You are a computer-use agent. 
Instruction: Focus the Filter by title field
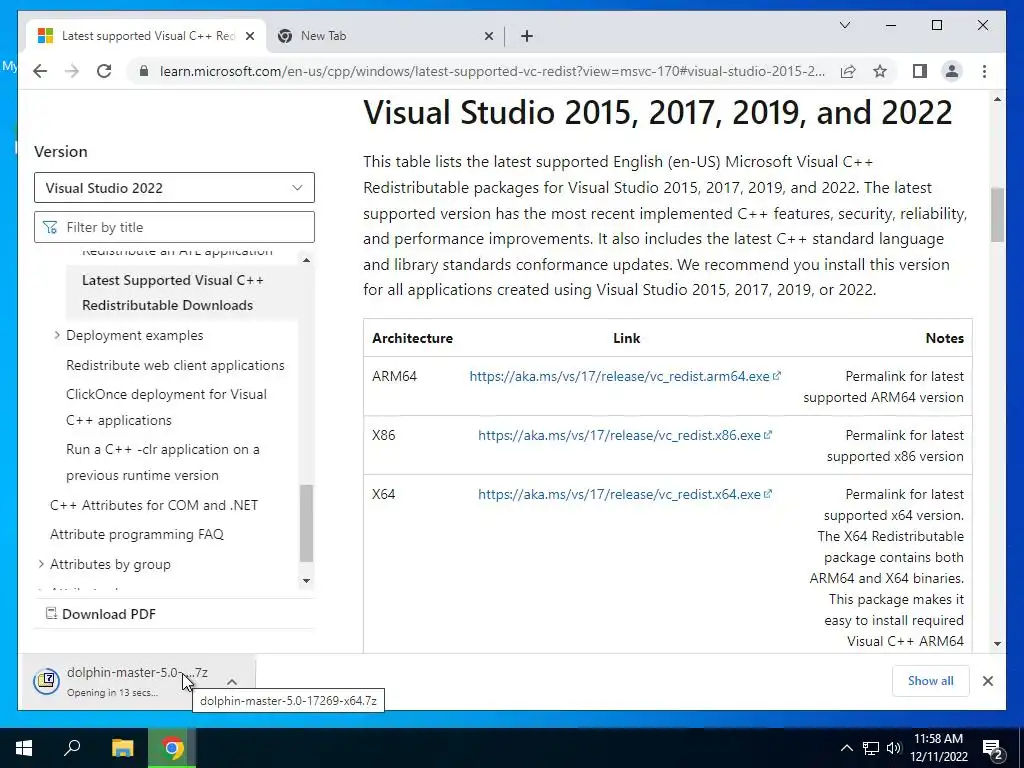[x=174, y=227]
